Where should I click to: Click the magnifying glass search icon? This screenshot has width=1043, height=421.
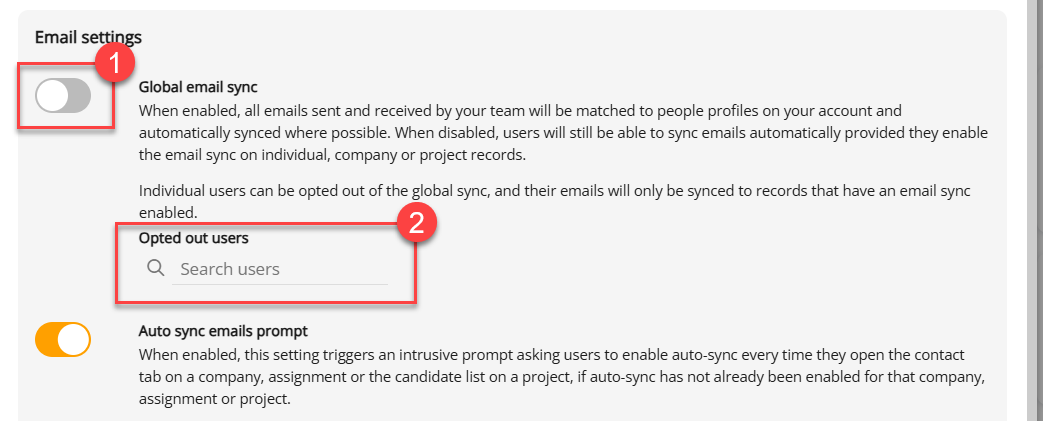point(156,268)
